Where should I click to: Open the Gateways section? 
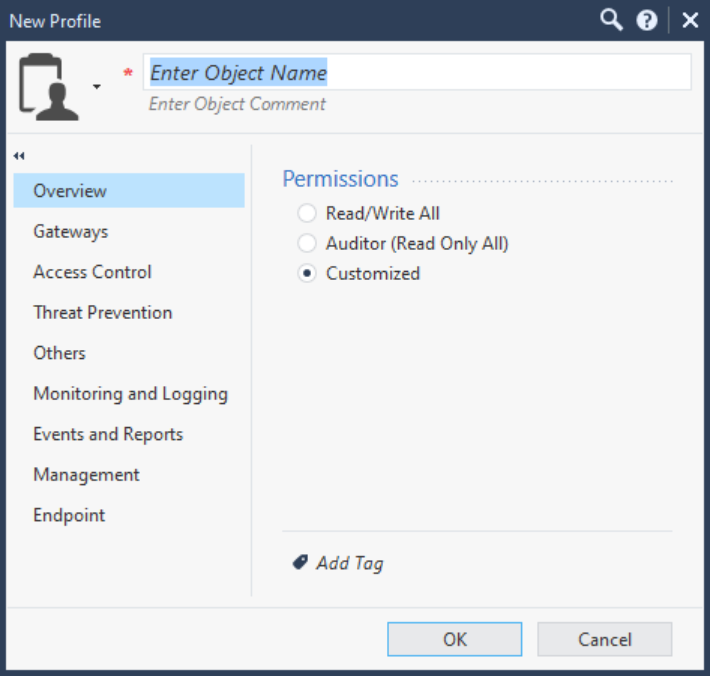(70, 231)
